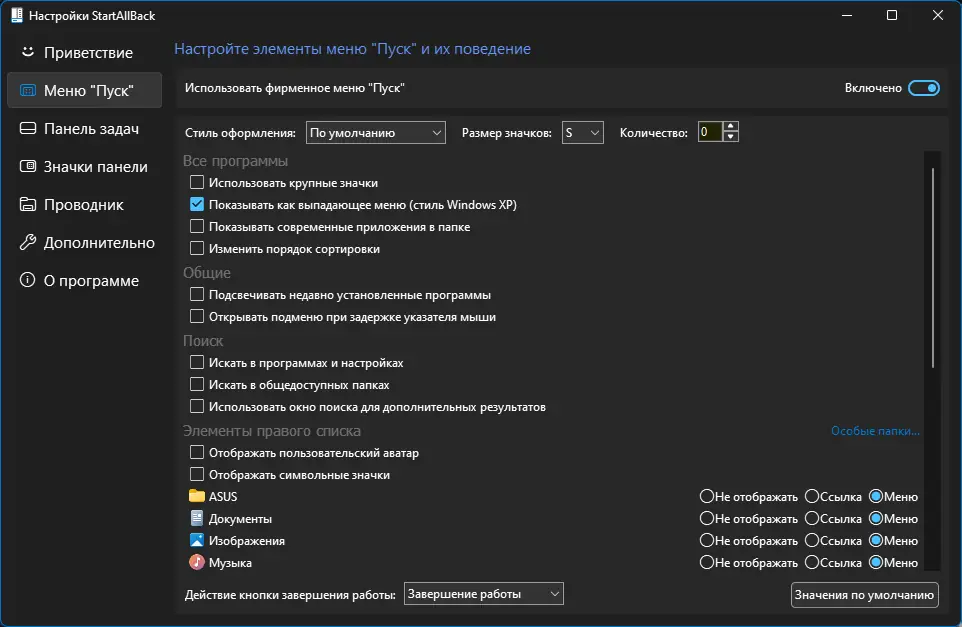Image resolution: width=962 pixels, height=627 pixels.
Task: Click the Музыка music note icon
Action: pos(196,562)
